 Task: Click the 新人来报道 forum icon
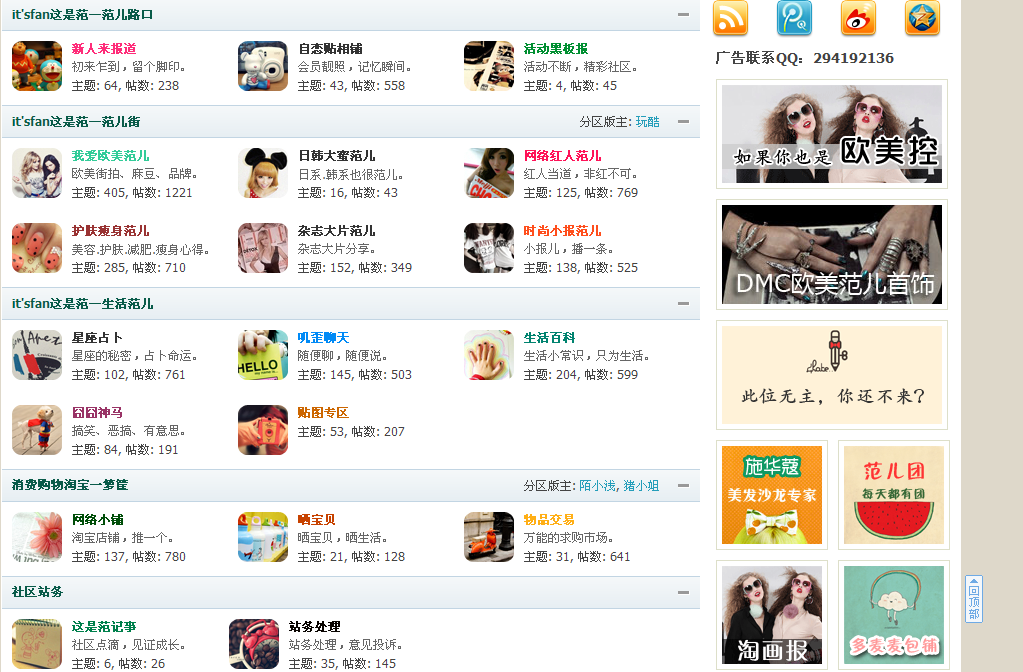(37, 66)
